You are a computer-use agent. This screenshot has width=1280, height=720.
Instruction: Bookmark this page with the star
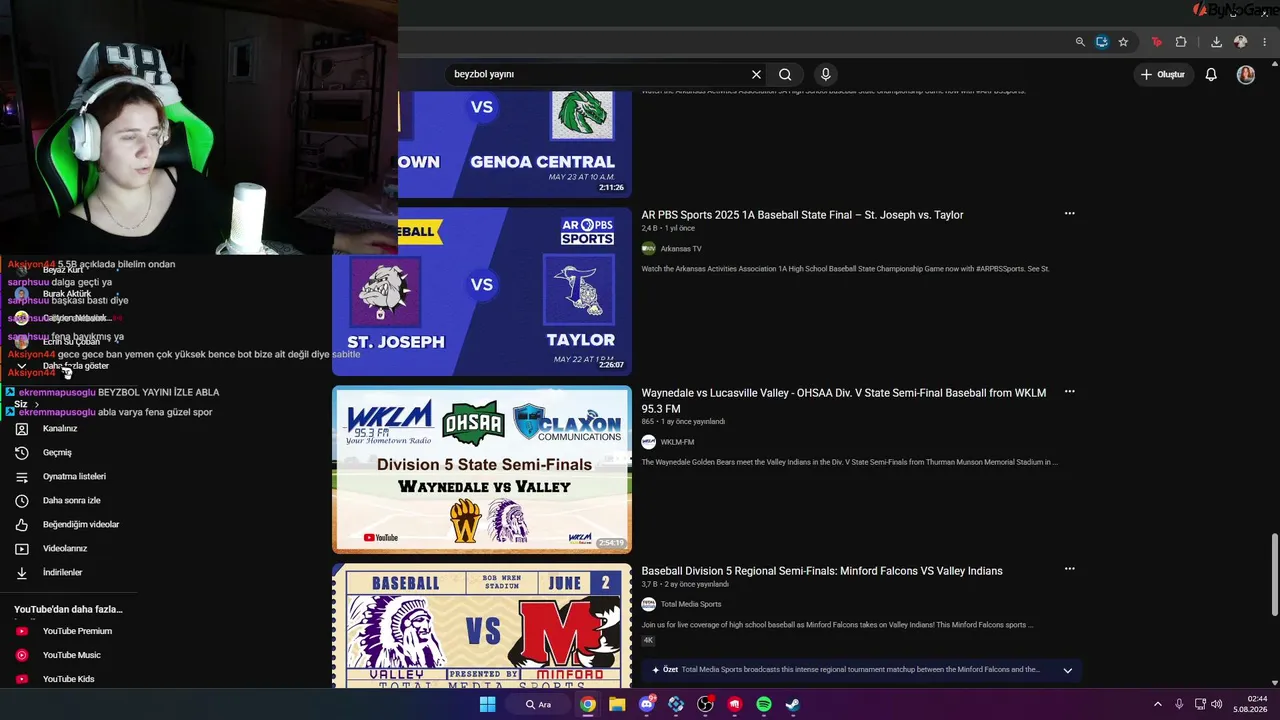point(1123,42)
